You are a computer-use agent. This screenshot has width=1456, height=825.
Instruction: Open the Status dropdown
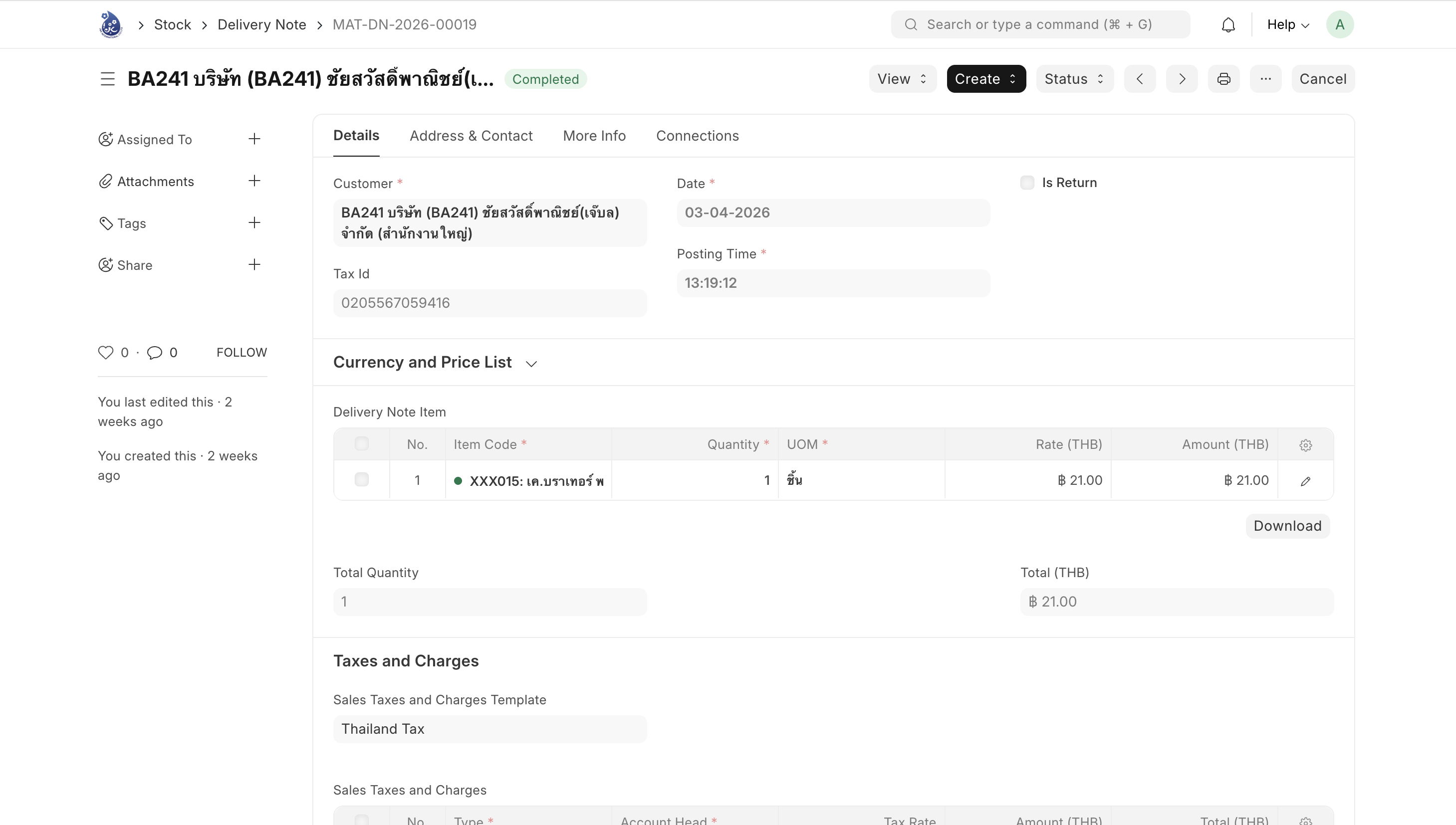pyautogui.click(x=1075, y=79)
